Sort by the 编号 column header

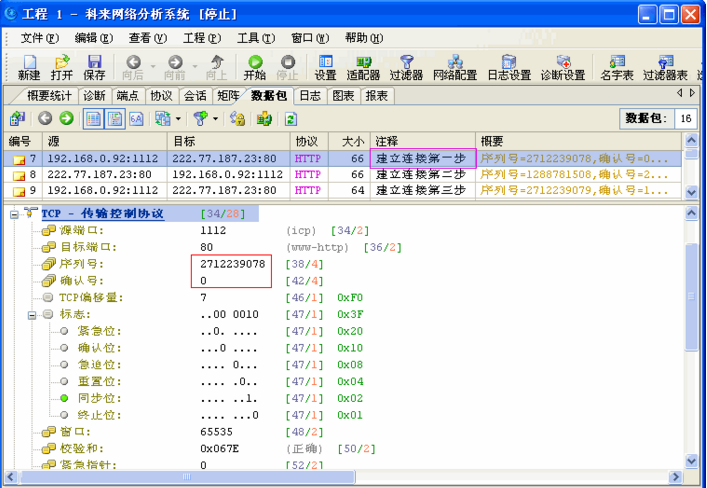23,141
